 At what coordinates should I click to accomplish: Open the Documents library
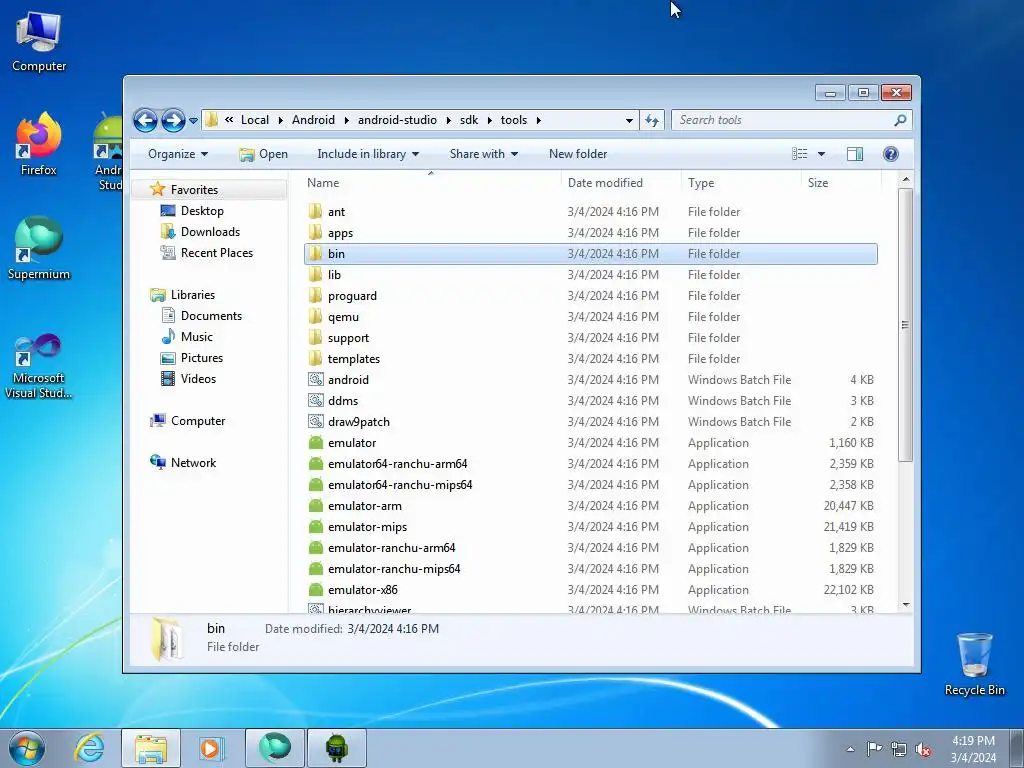click(x=211, y=316)
